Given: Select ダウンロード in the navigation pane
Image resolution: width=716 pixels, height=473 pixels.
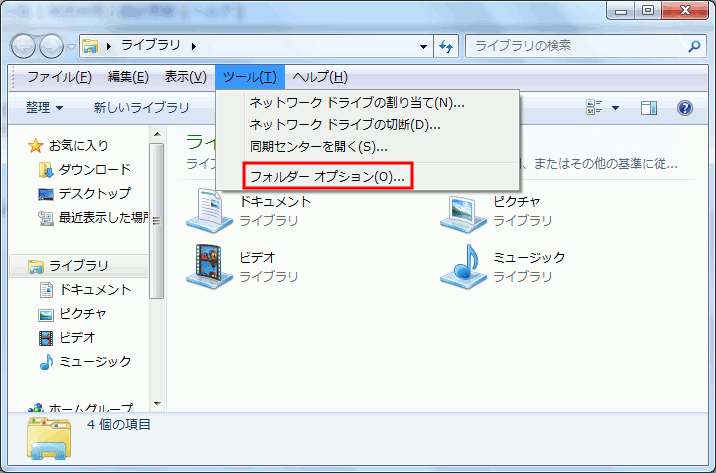Looking at the screenshot, I should pos(94,169).
